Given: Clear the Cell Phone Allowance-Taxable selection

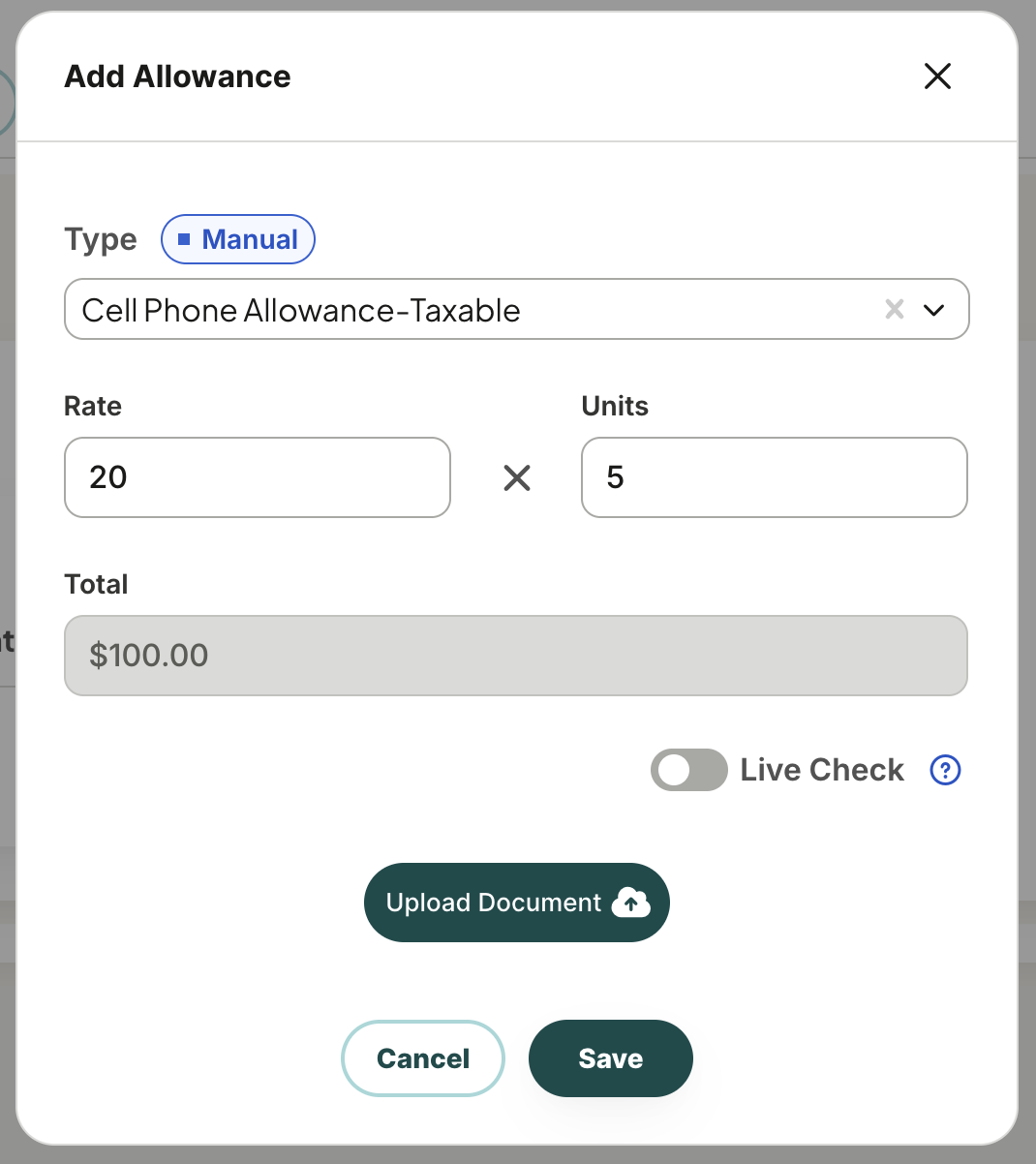Looking at the screenshot, I should [894, 309].
